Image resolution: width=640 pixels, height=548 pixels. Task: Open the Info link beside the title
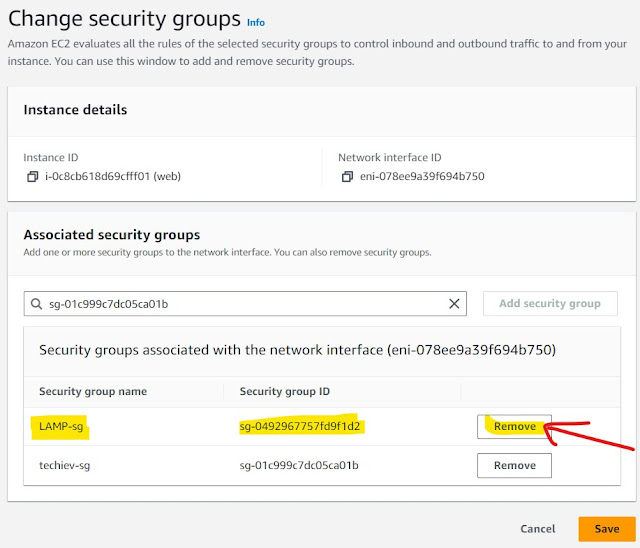point(257,22)
